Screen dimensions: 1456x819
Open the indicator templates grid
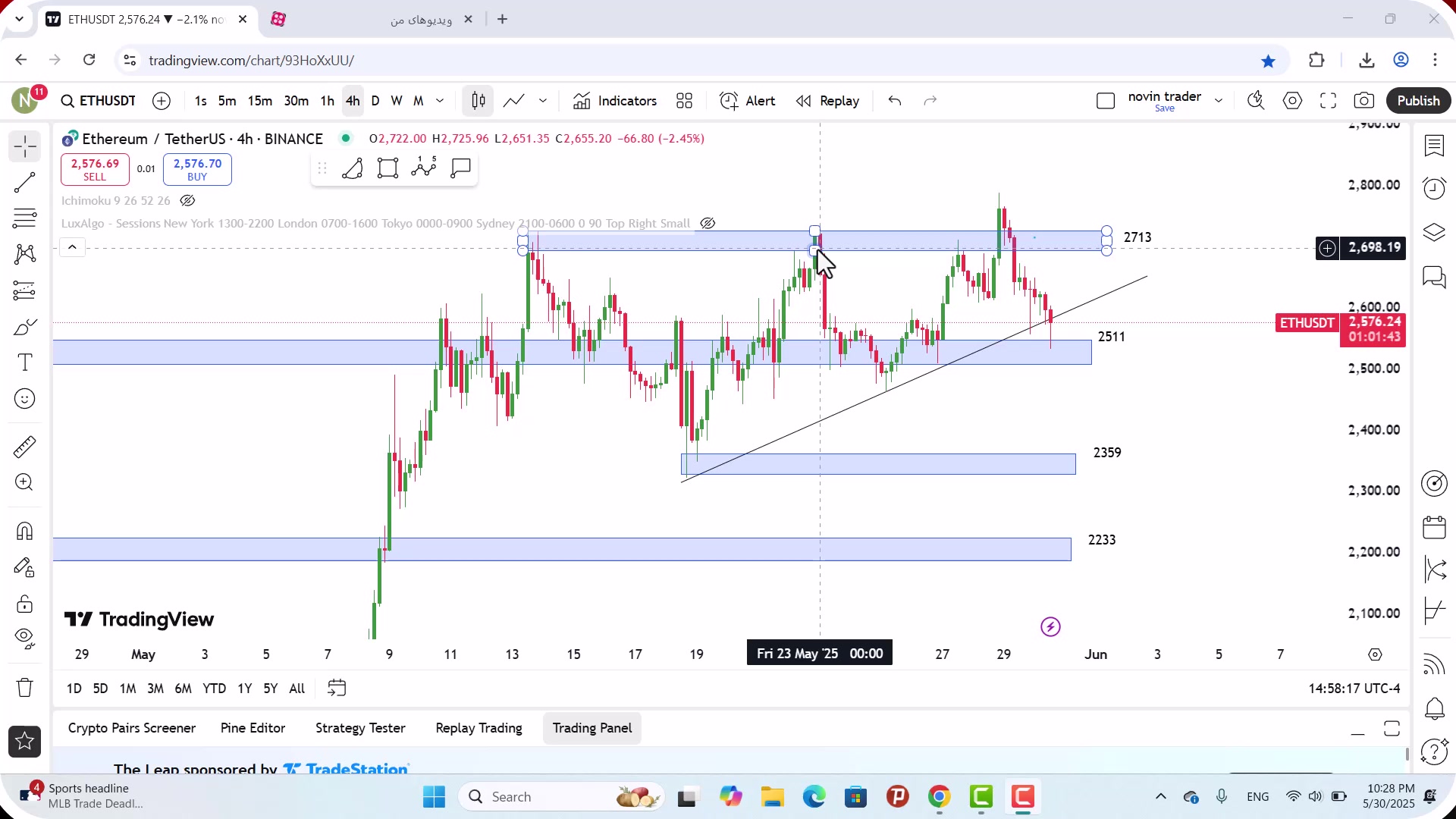point(685,101)
